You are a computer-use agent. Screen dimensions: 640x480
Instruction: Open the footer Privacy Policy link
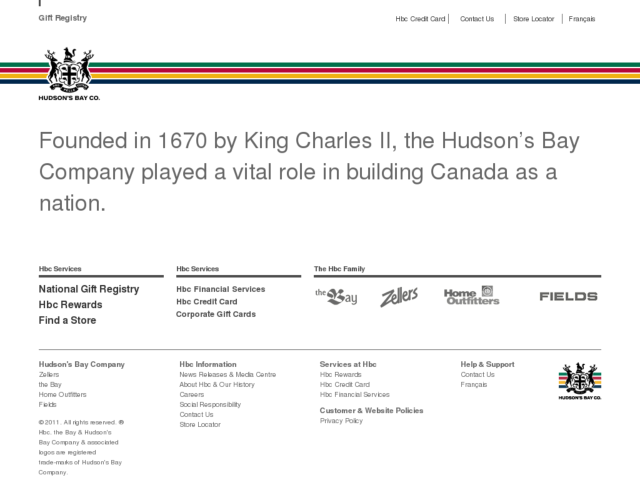tap(341, 421)
